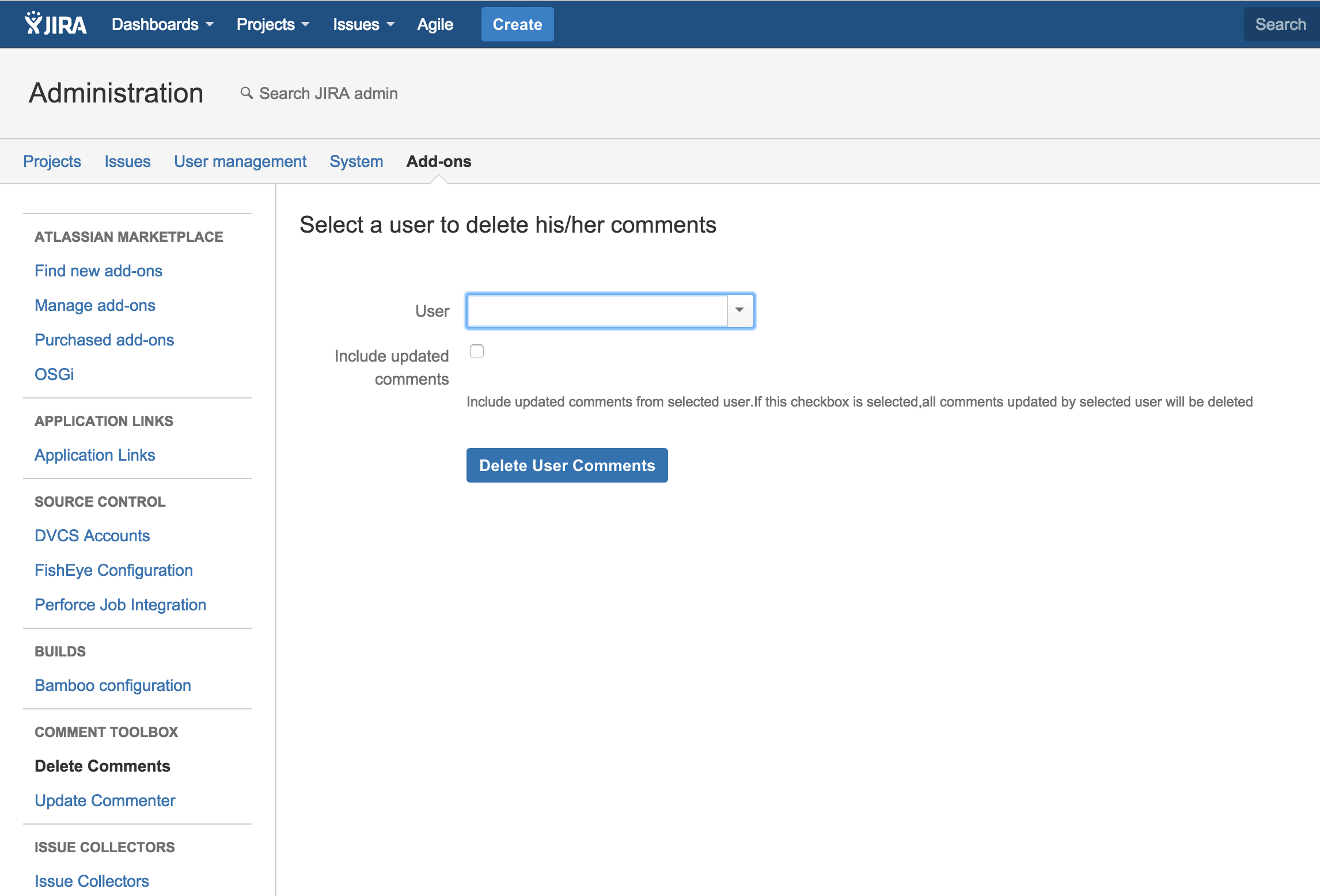Click the Include updated comments label
Image resolution: width=1320 pixels, height=896 pixels.
click(x=392, y=367)
